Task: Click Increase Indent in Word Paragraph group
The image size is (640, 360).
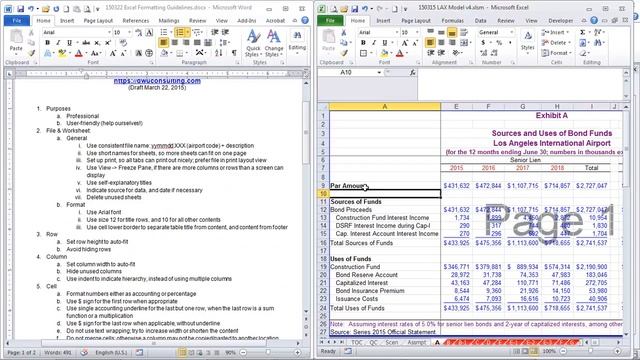Action: point(225,32)
